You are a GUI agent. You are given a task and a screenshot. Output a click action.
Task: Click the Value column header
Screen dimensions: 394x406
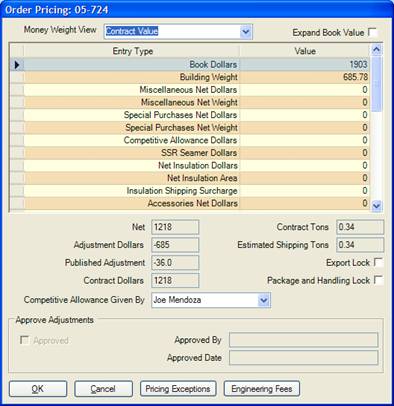305,51
